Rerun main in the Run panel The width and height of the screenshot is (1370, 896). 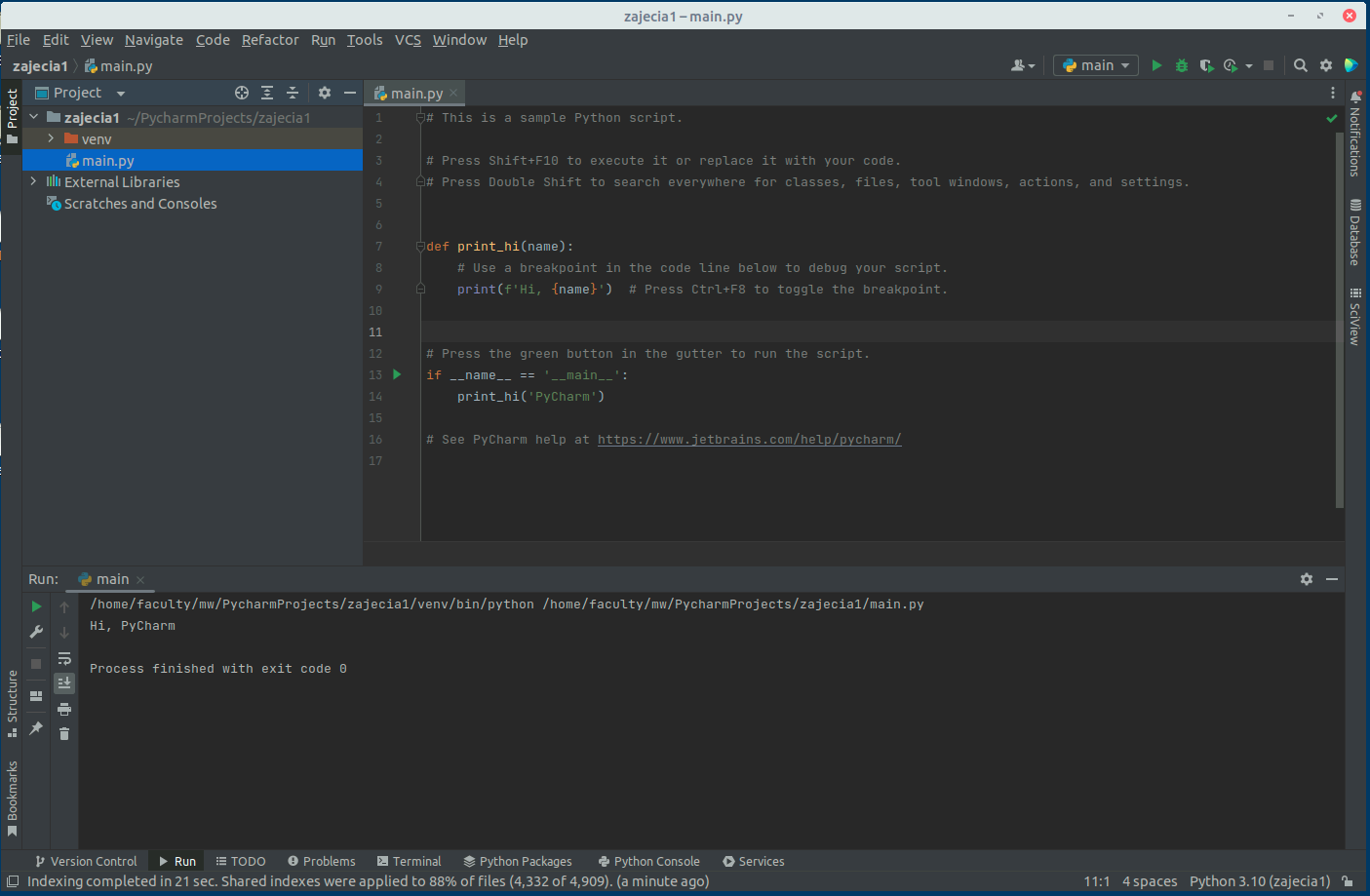tap(36, 606)
